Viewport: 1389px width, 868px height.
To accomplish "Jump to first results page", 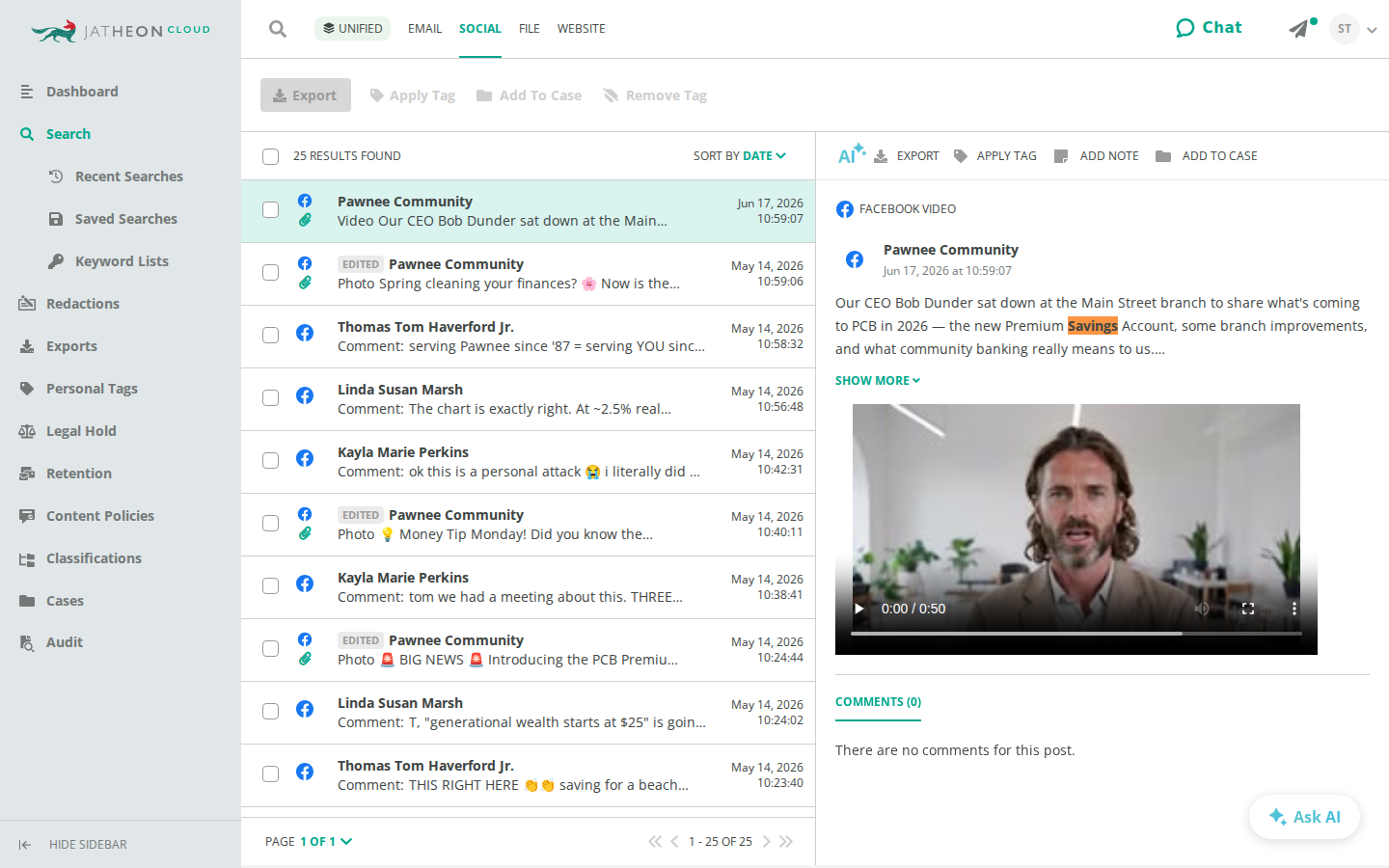I will tap(655, 842).
